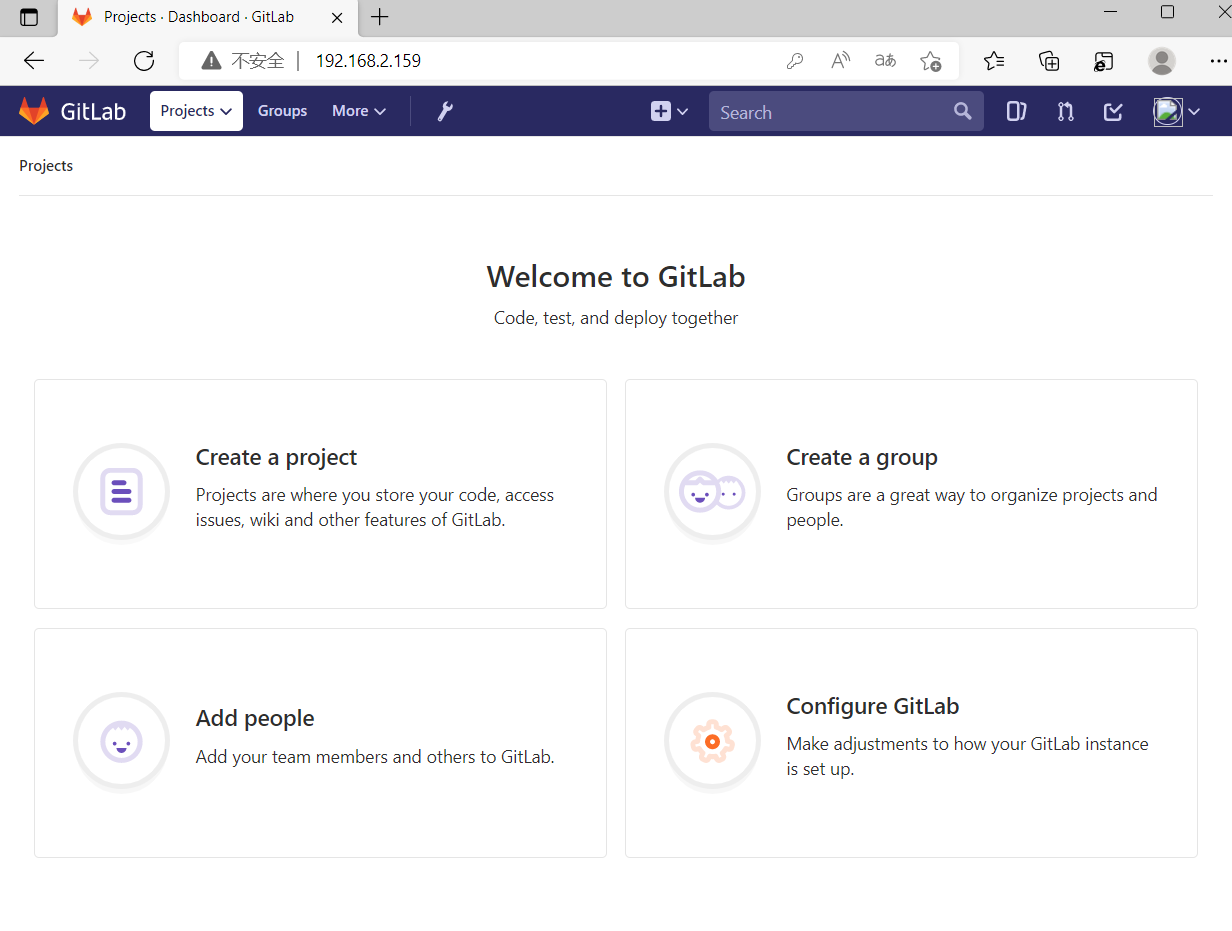The image size is (1232, 931).
Task: Add this page to favorites star
Action: point(931,61)
